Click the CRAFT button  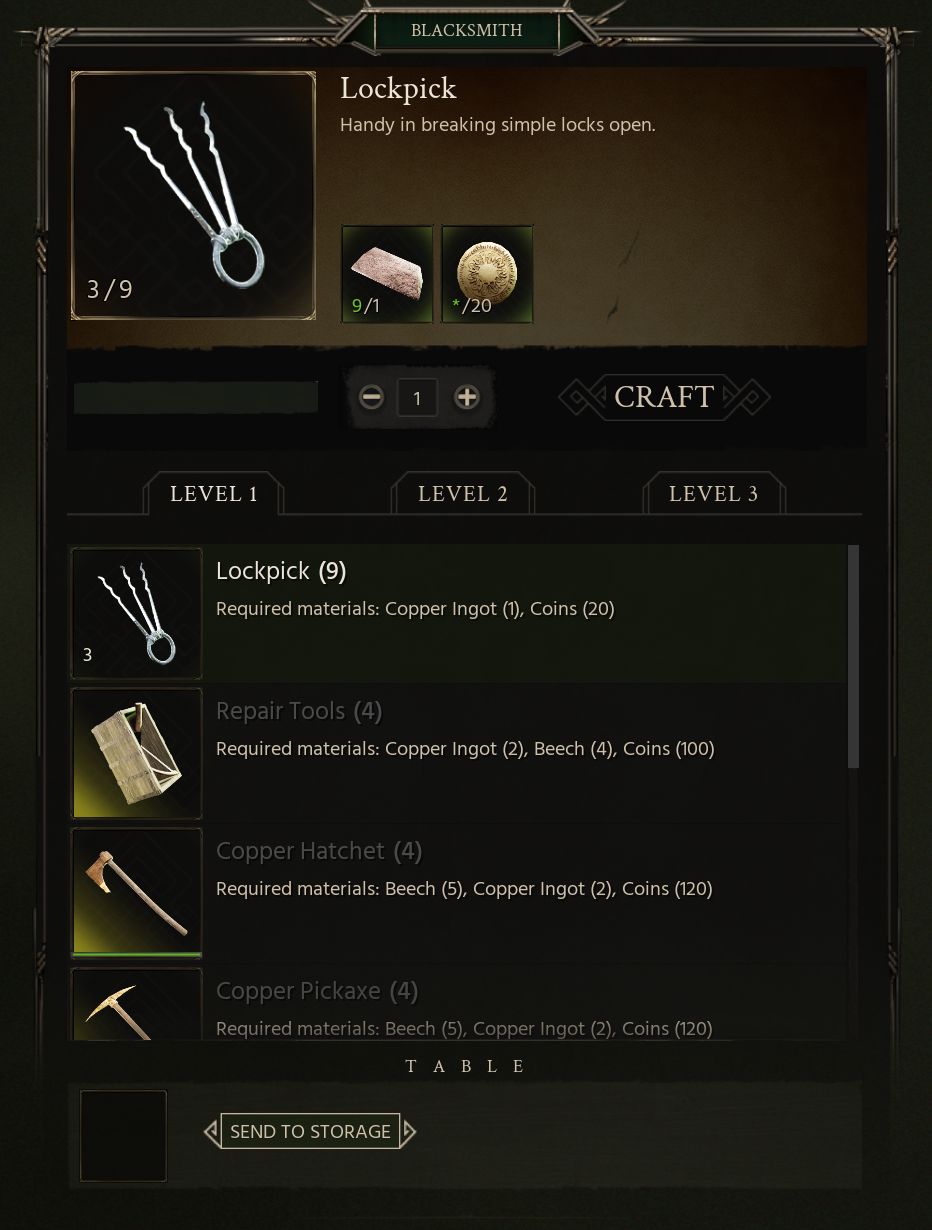[x=664, y=397]
